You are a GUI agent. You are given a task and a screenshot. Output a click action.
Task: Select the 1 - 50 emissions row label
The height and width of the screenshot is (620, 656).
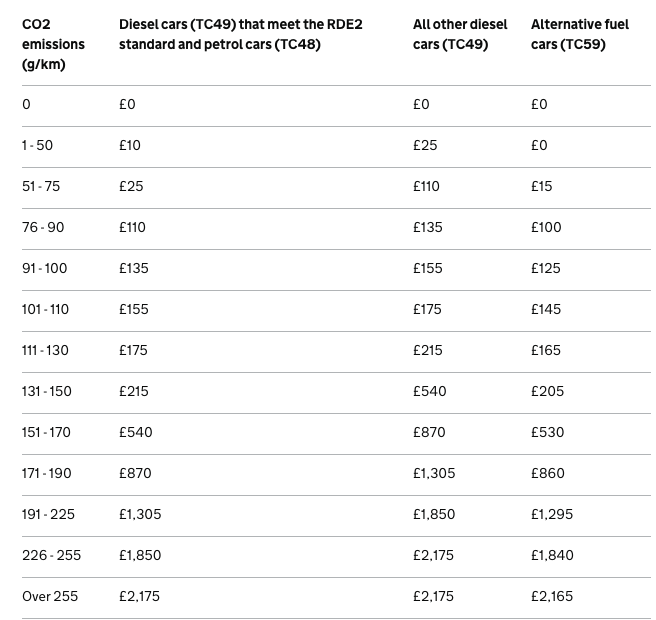[x=38, y=146]
